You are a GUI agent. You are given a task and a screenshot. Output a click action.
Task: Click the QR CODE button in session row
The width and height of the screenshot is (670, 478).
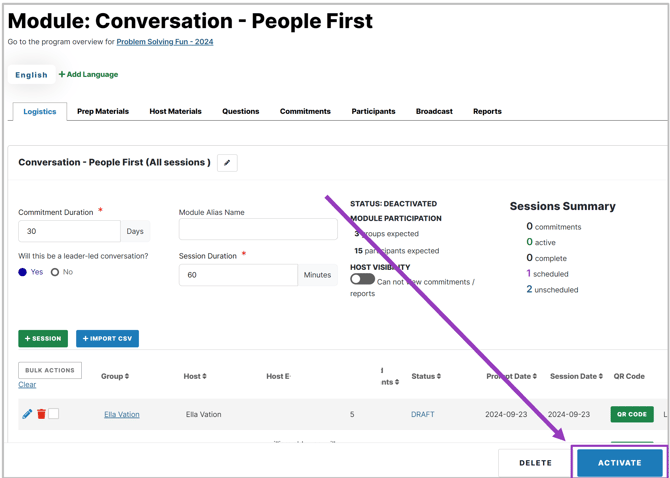[631, 414]
